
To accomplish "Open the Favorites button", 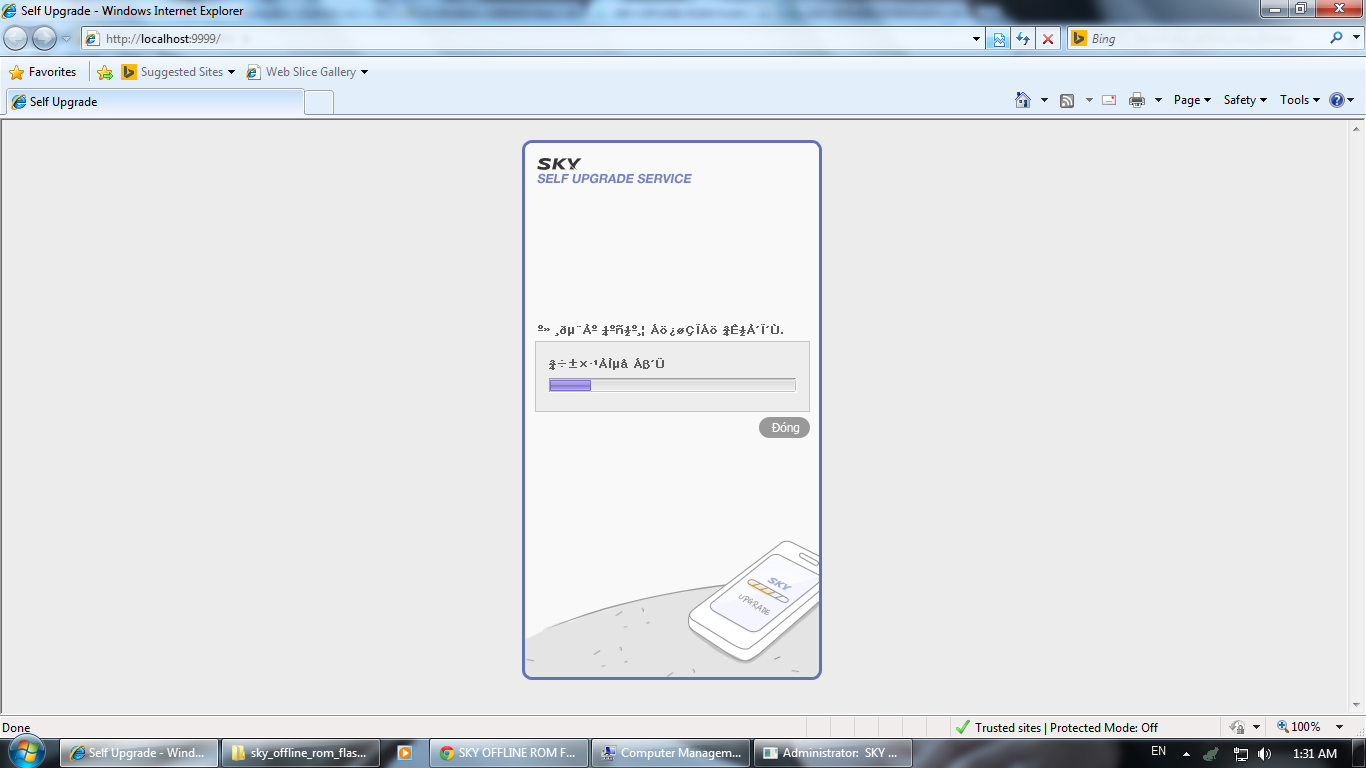I will [x=43, y=72].
